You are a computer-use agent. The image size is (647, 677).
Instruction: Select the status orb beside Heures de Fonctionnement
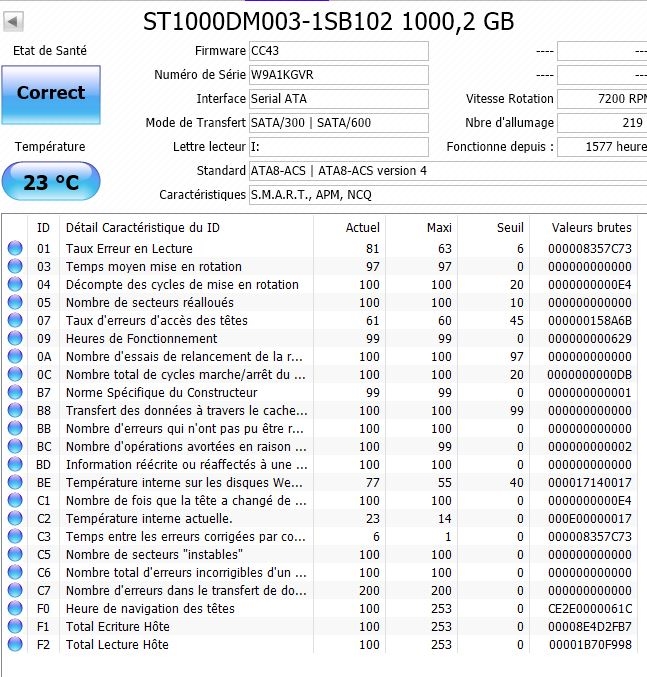pyautogui.click(x=15, y=339)
